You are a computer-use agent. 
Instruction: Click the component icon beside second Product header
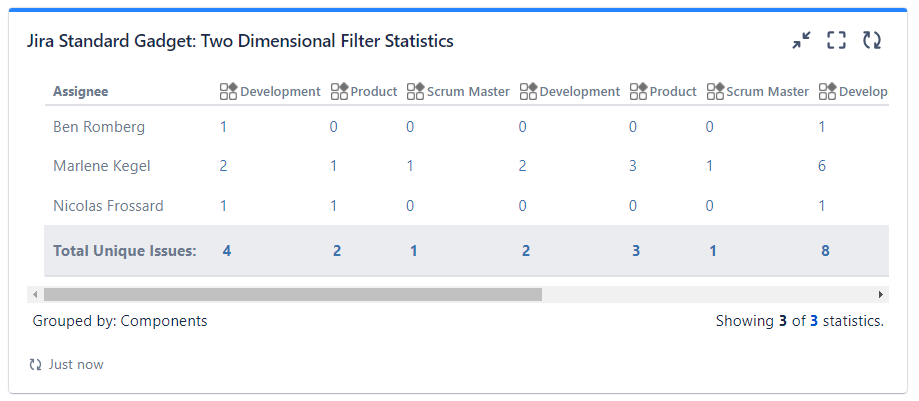pyautogui.click(x=638, y=92)
